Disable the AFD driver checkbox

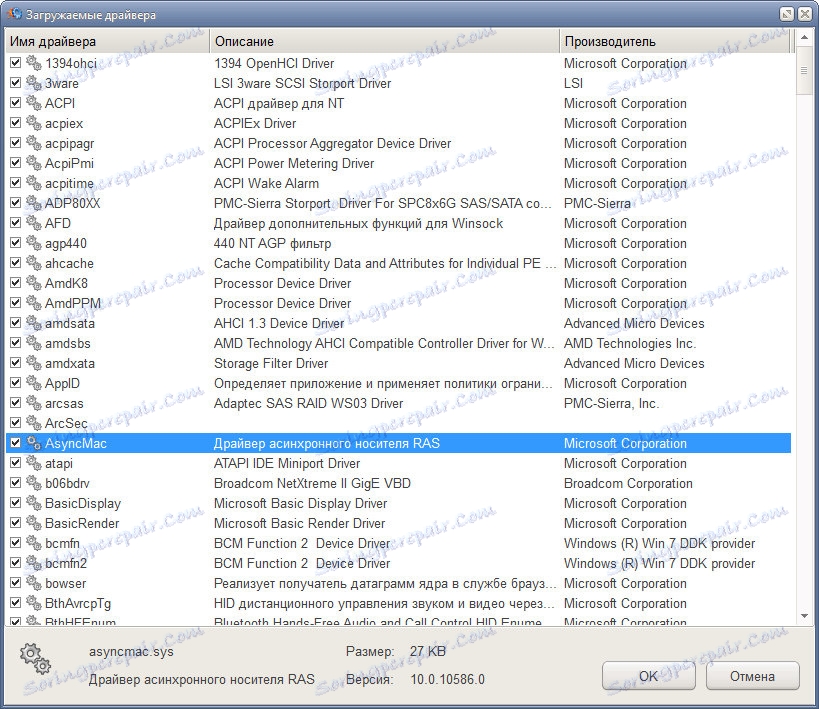(16, 223)
